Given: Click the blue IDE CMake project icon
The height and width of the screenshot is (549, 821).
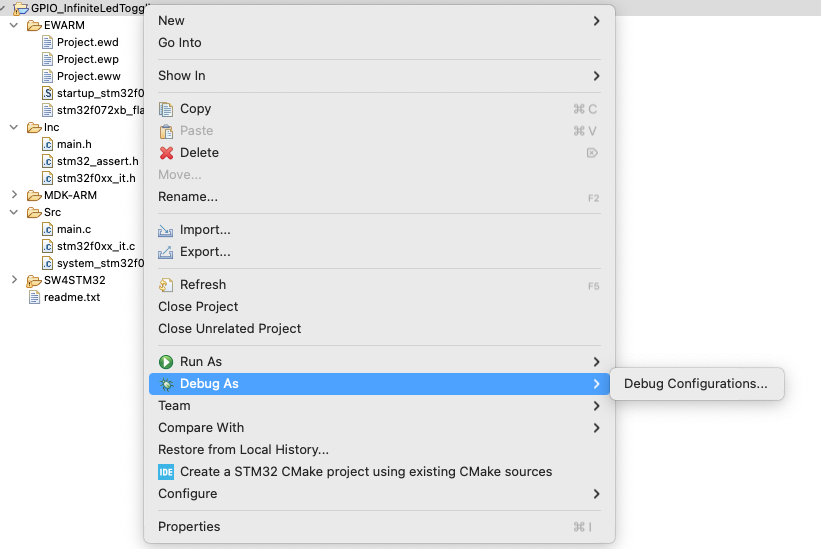Looking at the screenshot, I should [166, 472].
